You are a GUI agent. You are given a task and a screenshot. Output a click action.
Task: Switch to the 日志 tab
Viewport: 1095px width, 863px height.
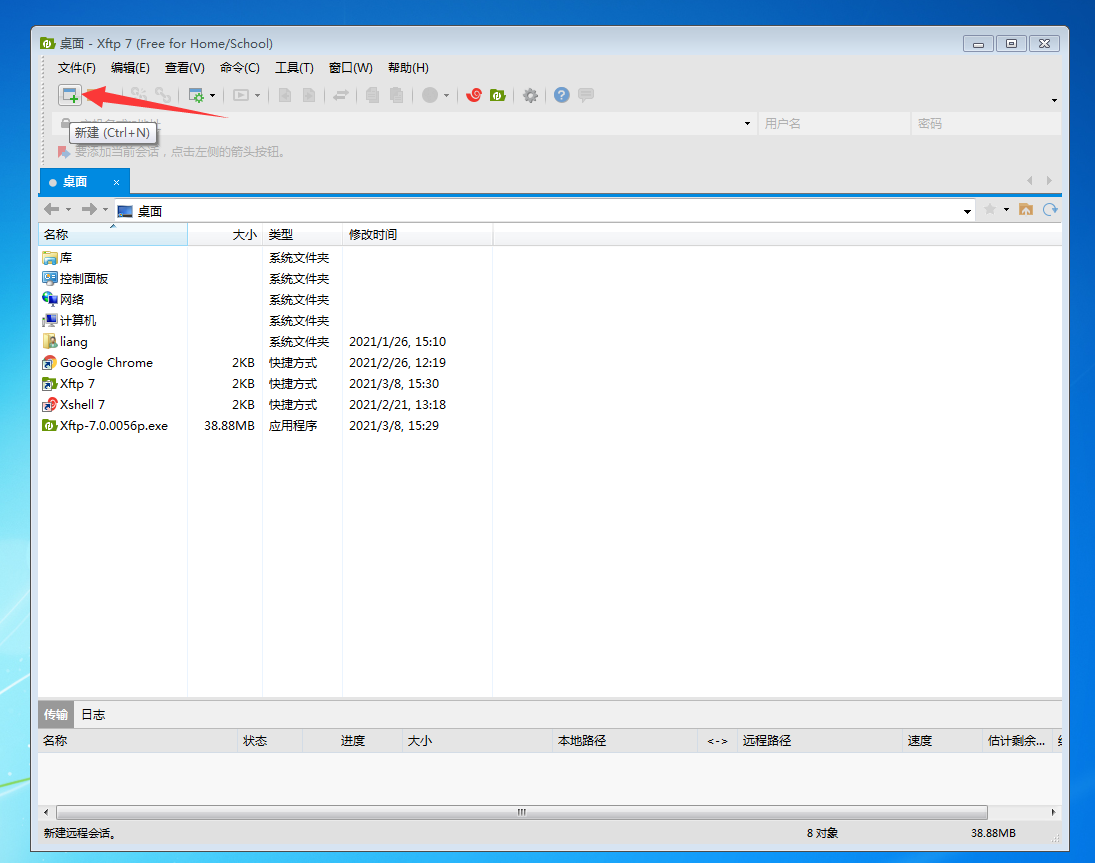click(93, 714)
